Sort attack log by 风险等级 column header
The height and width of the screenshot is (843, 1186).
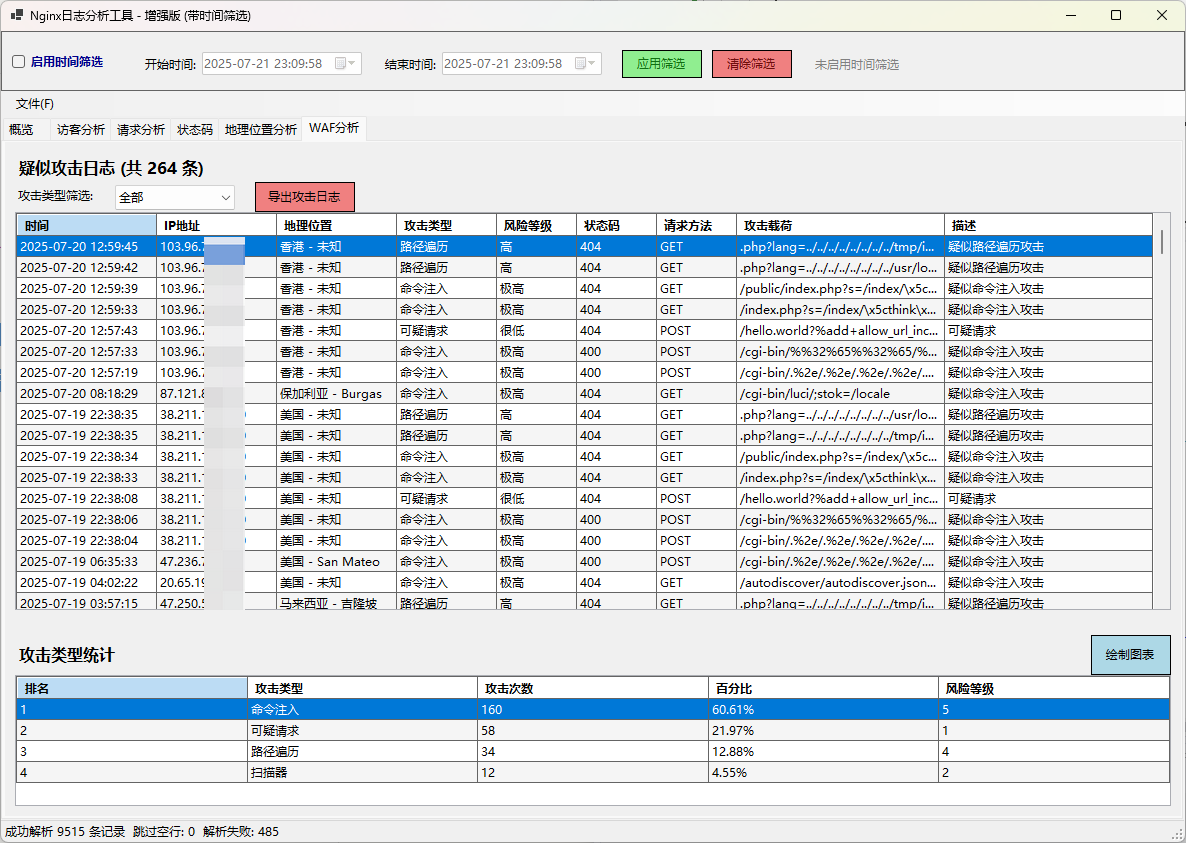pyautogui.click(x=535, y=226)
